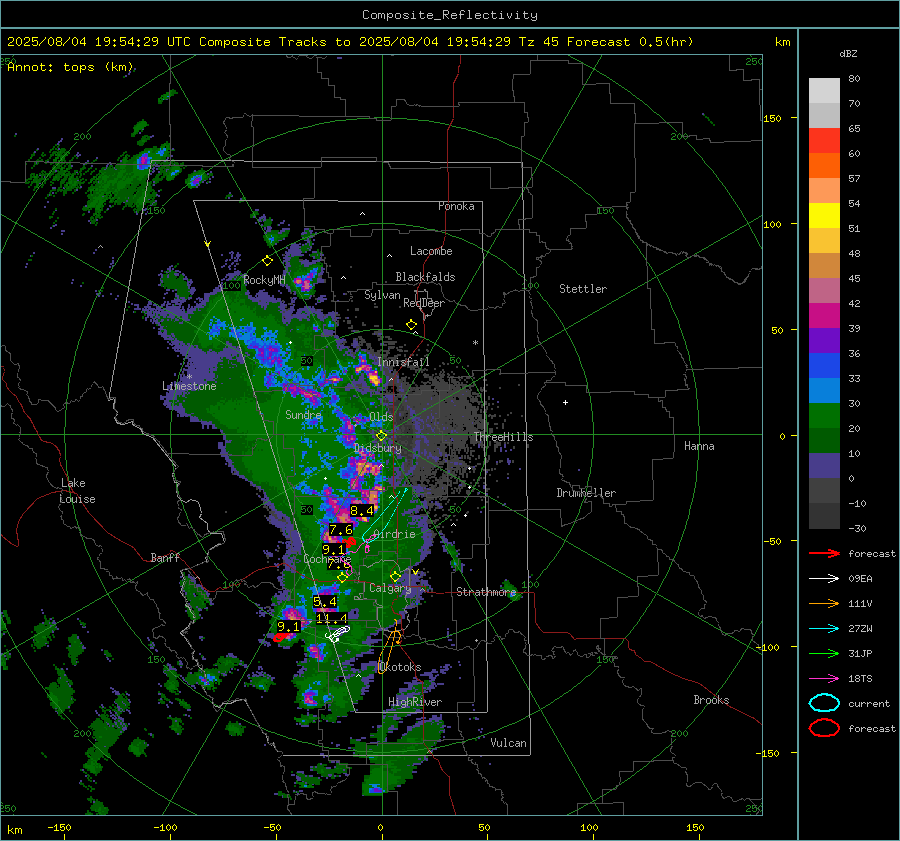Click the red forecast arrow in legend
The image size is (900, 841).
coord(824,553)
